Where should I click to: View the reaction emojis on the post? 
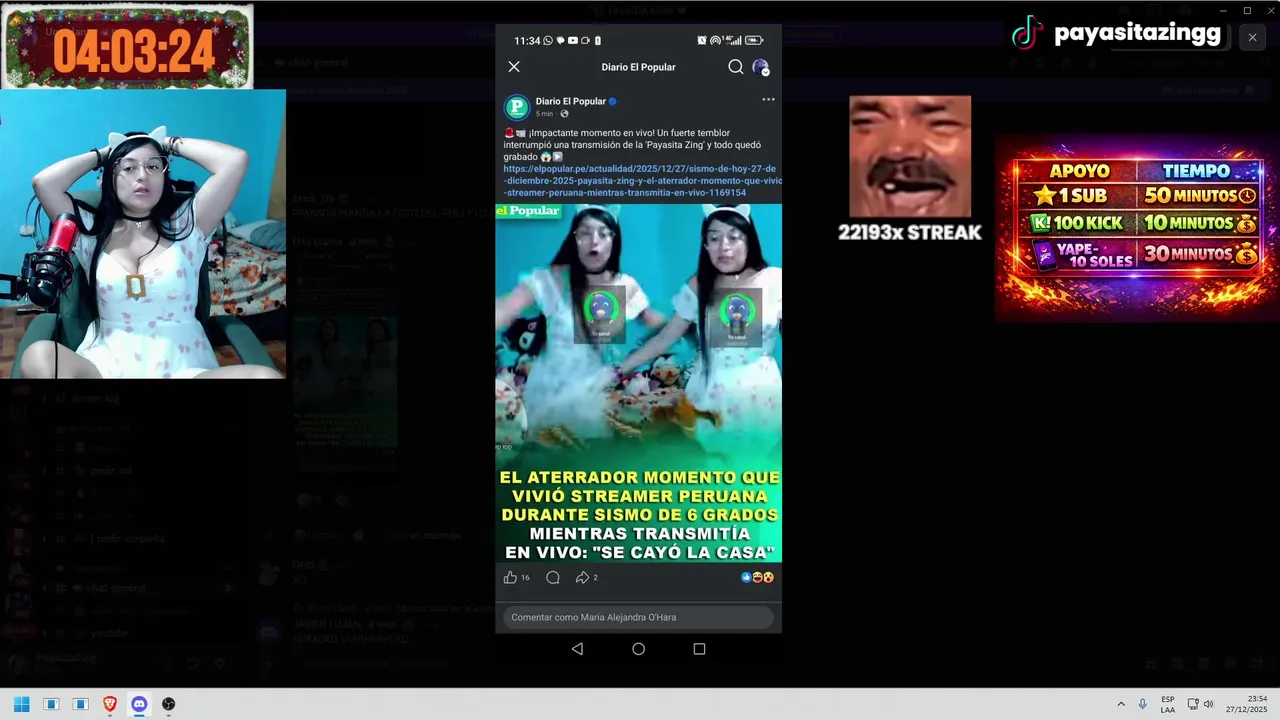758,578
